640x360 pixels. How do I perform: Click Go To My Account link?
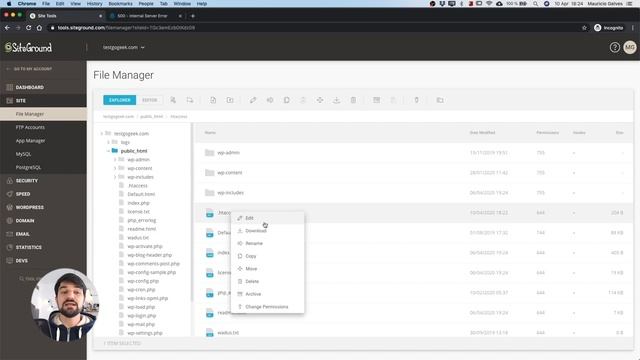tap(29, 69)
